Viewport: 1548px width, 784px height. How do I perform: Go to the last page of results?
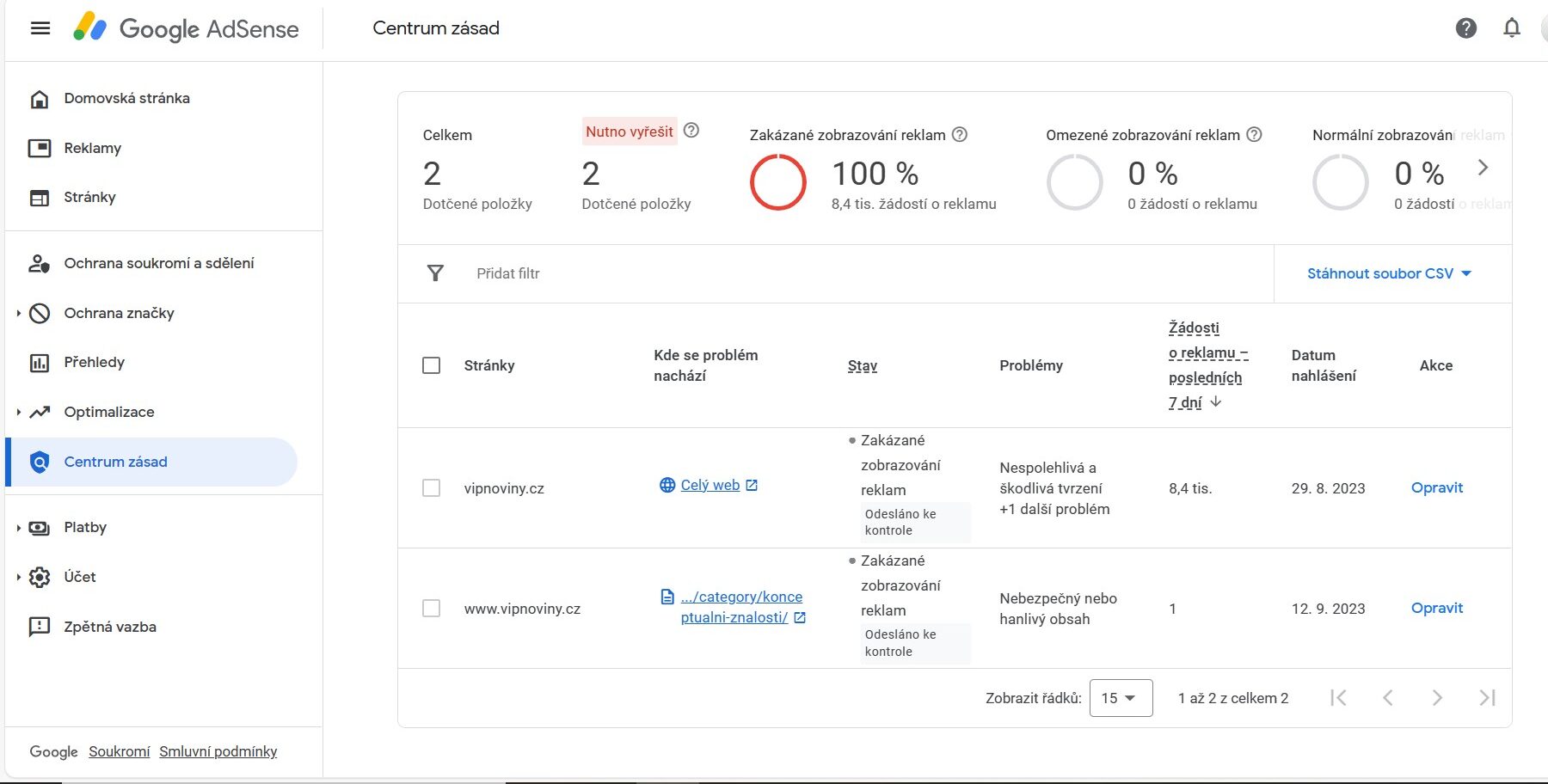(1487, 698)
